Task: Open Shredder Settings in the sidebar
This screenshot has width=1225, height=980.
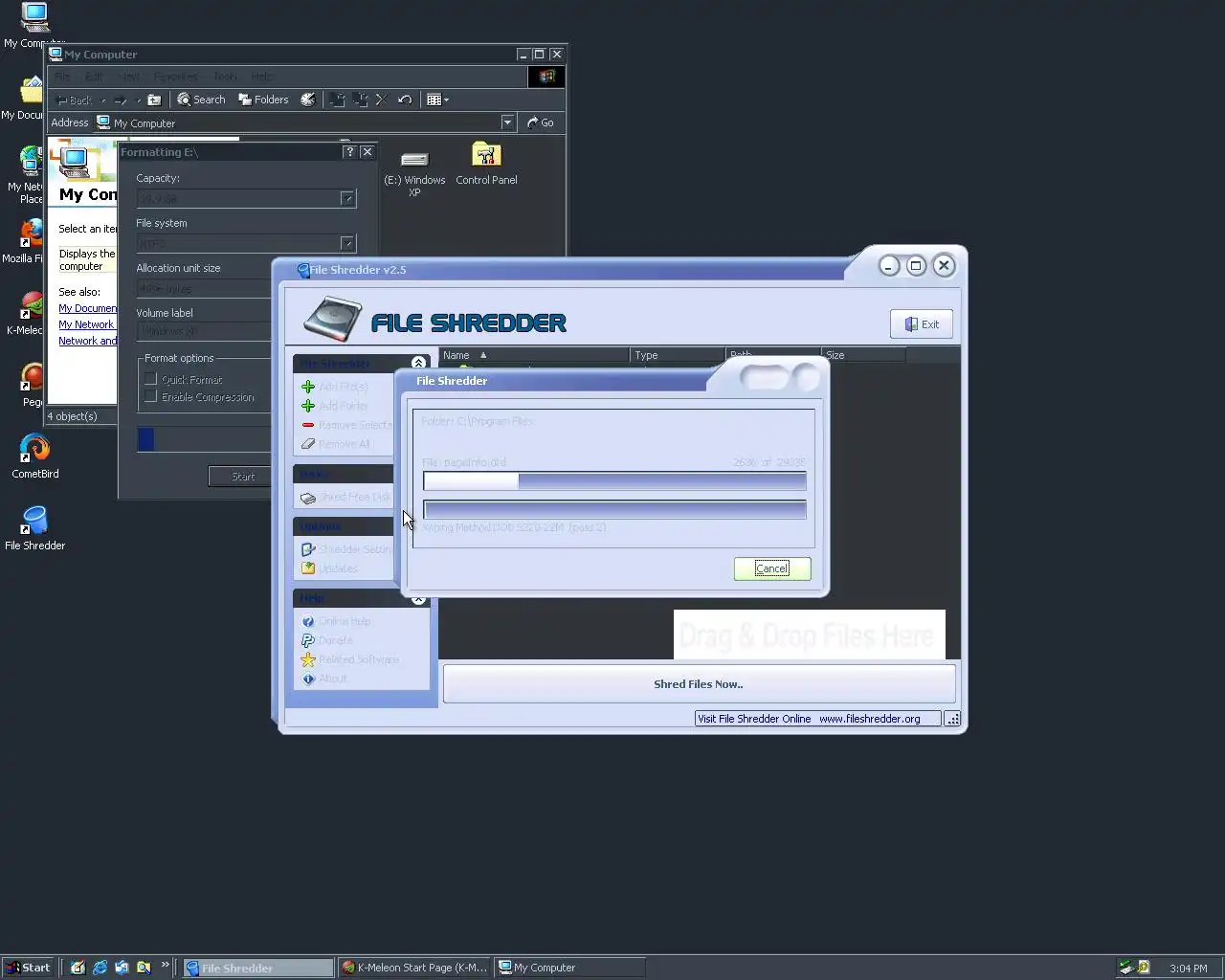Action: [354, 549]
